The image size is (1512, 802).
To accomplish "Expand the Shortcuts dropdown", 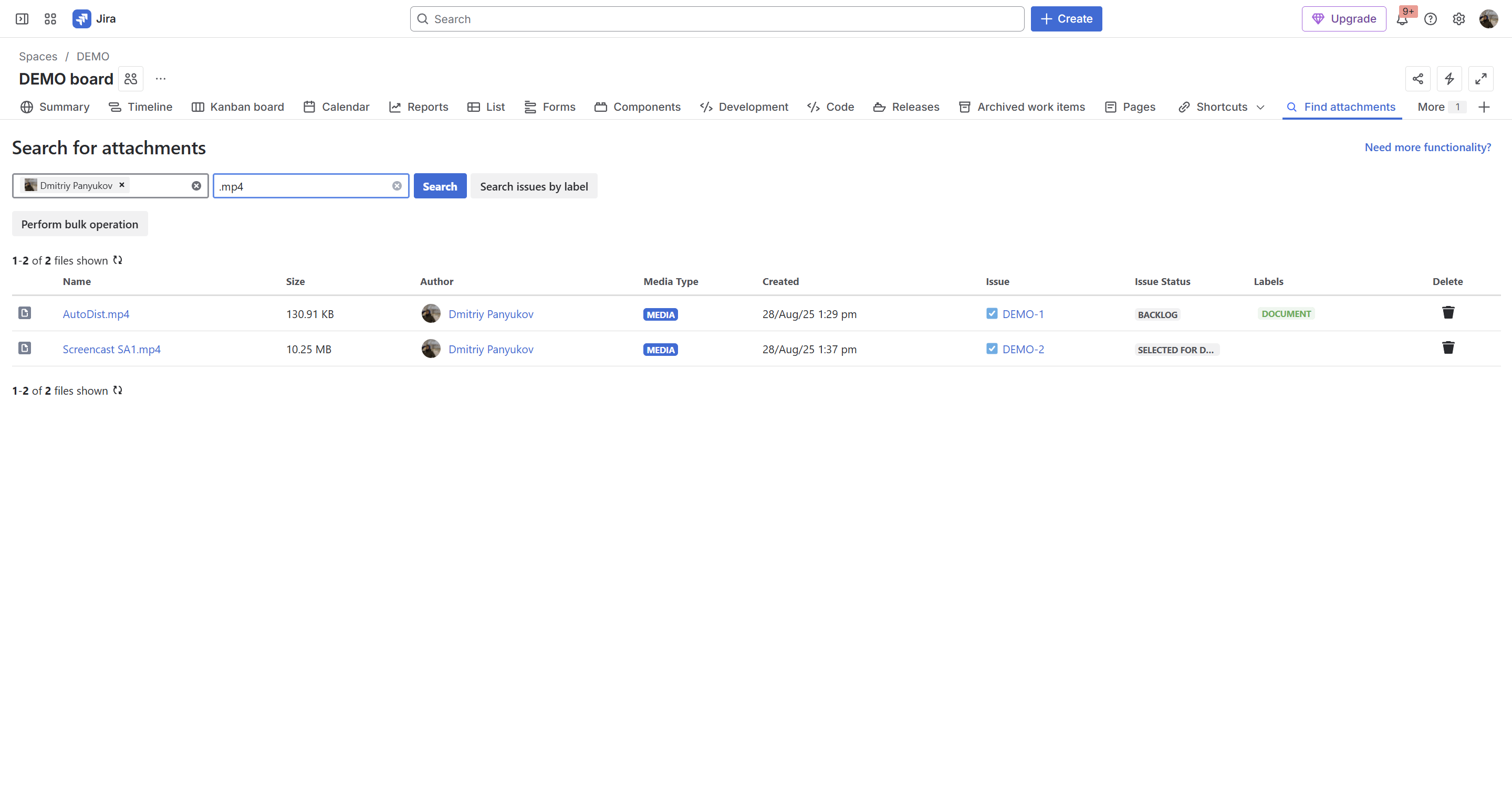I will [1260, 108].
